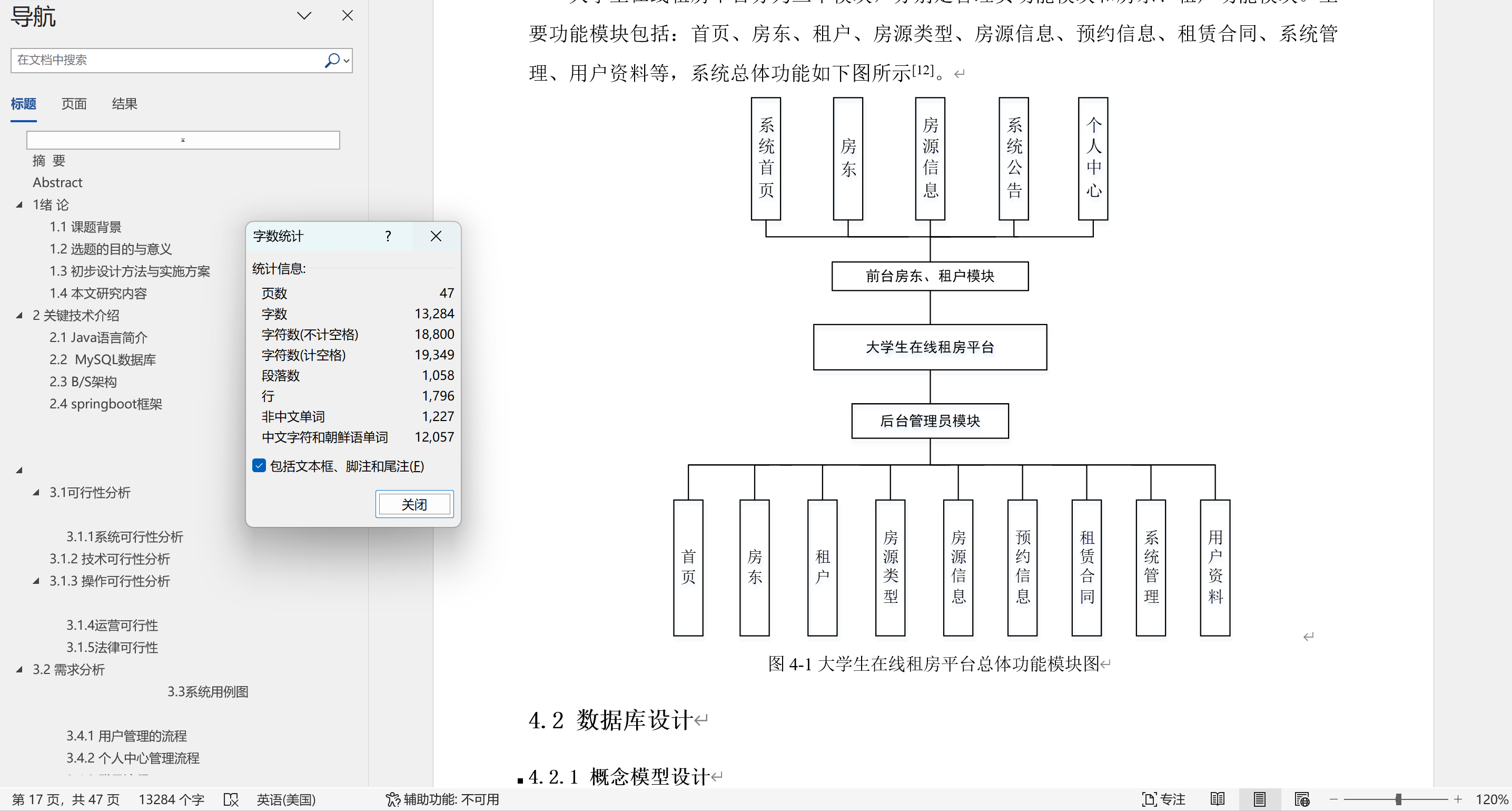
Task: Switch to Read Mode view icon
Action: [x=1218, y=800]
